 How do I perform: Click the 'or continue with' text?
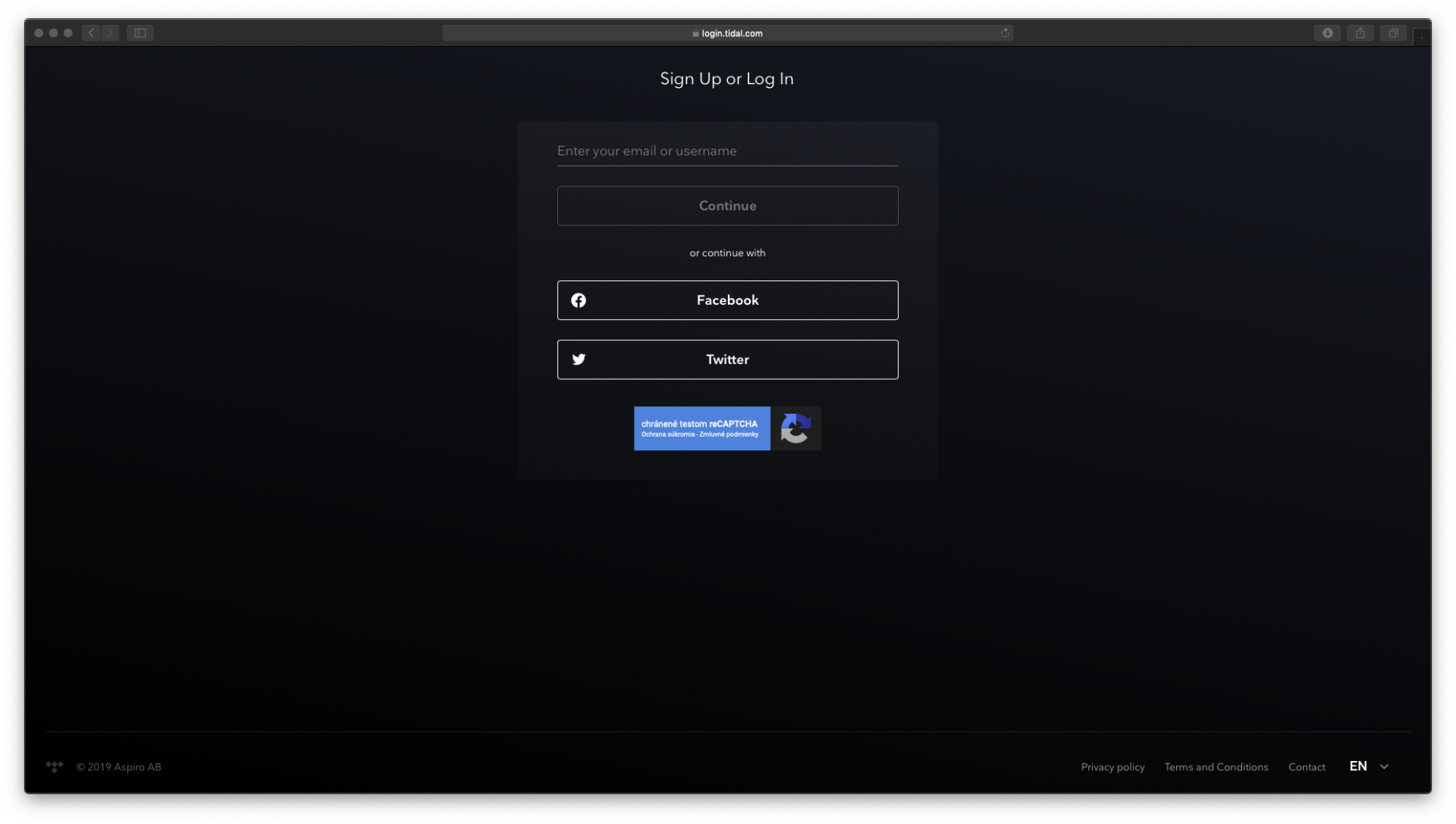pos(727,253)
